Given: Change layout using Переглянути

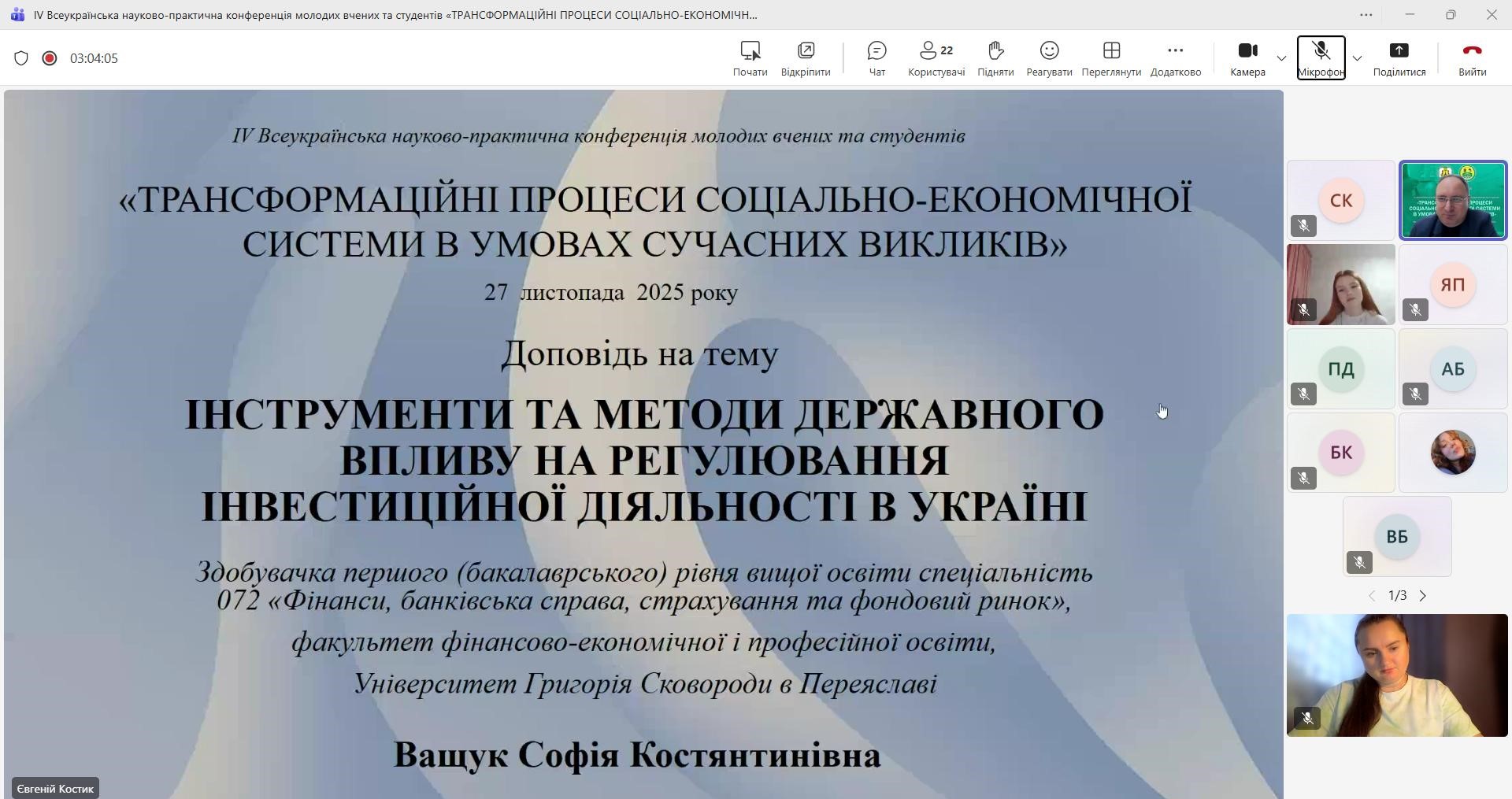Looking at the screenshot, I should tap(1111, 58).
